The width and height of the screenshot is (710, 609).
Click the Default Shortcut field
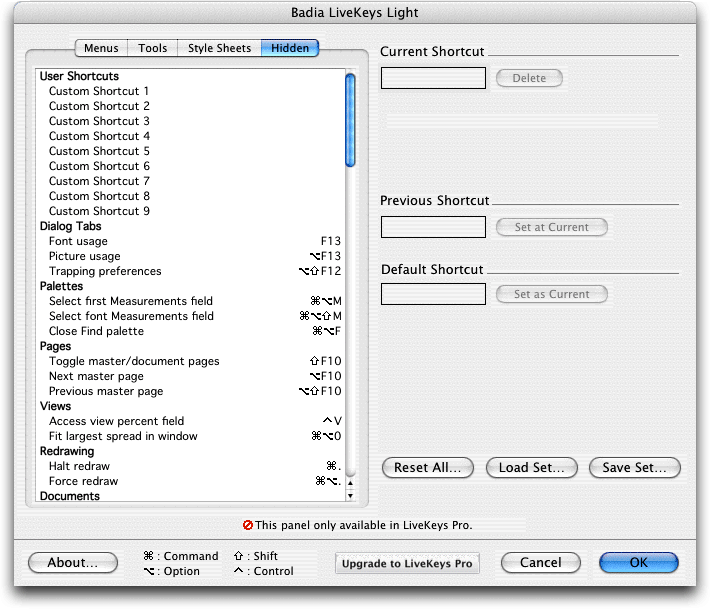click(433, 294)
